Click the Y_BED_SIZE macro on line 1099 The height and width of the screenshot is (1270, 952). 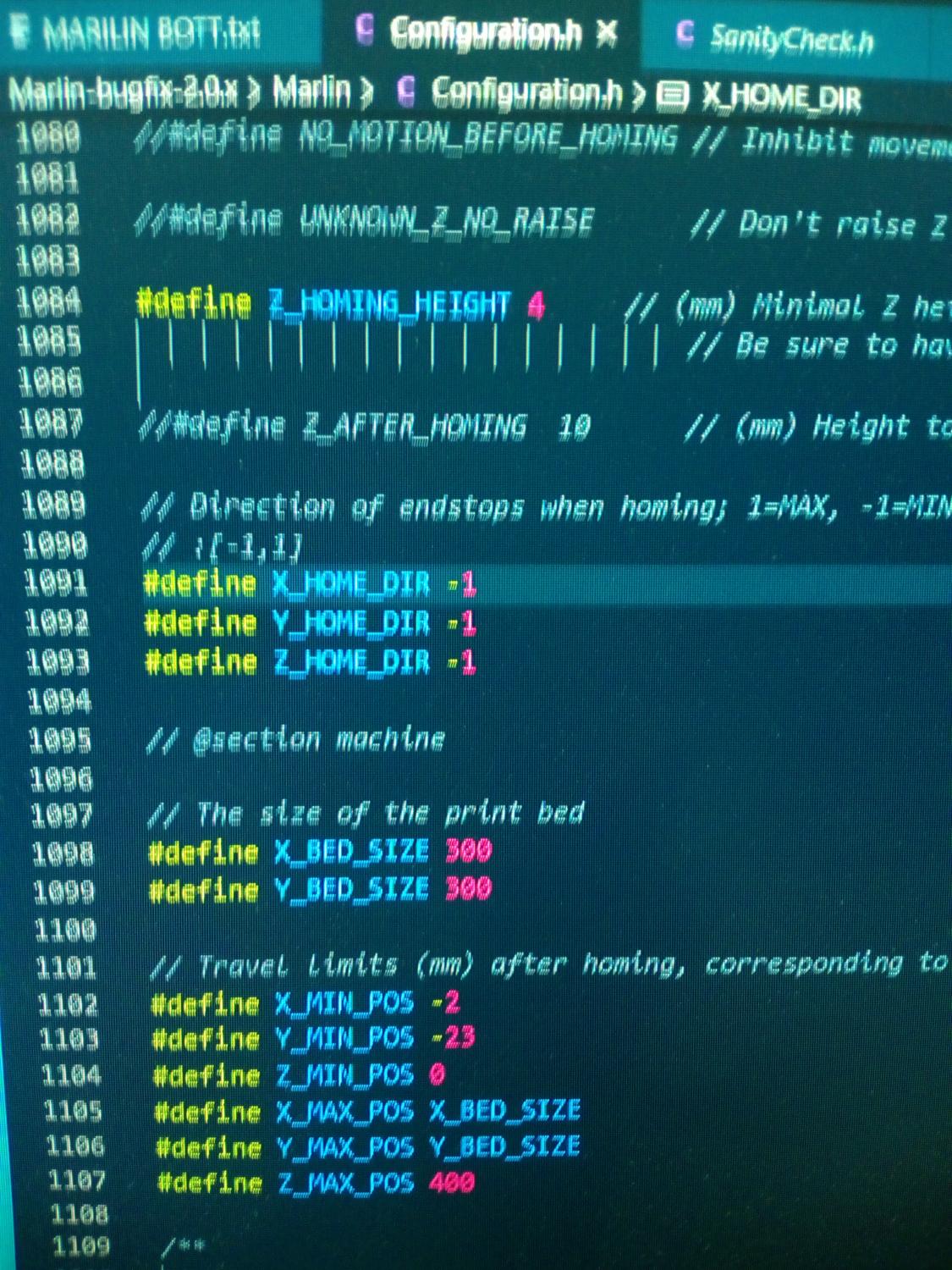click(x=352, y=889)
